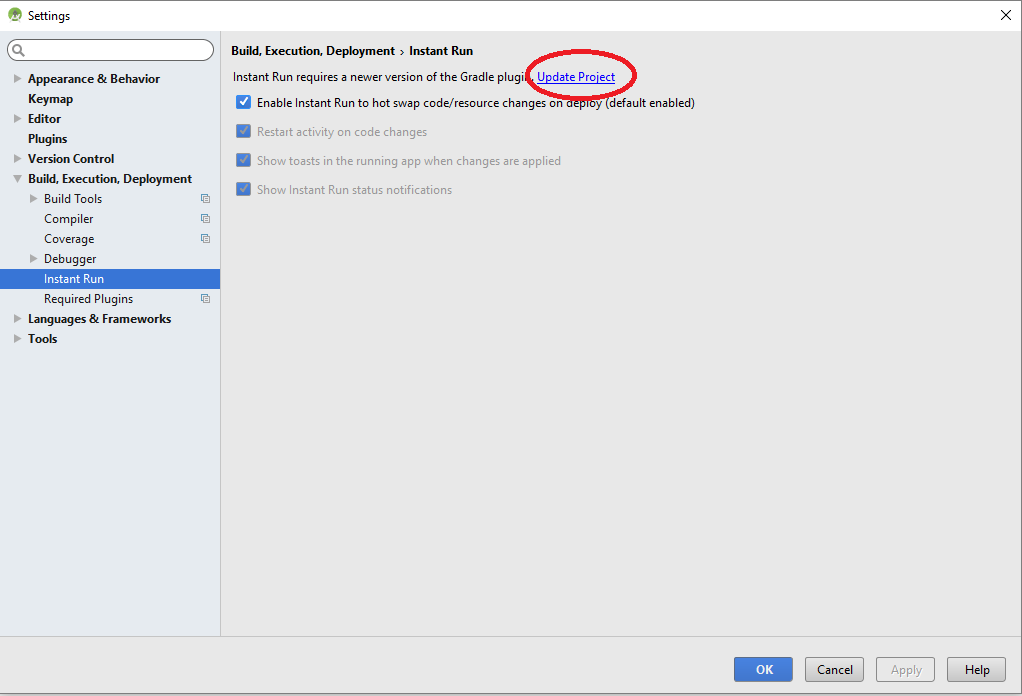Click the settings search field
The height and width of the screenshot is (696, 1022).
tap(110, 49)
